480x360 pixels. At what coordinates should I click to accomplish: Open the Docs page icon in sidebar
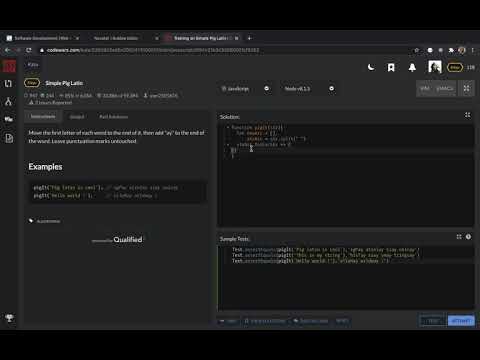[9, 138]
